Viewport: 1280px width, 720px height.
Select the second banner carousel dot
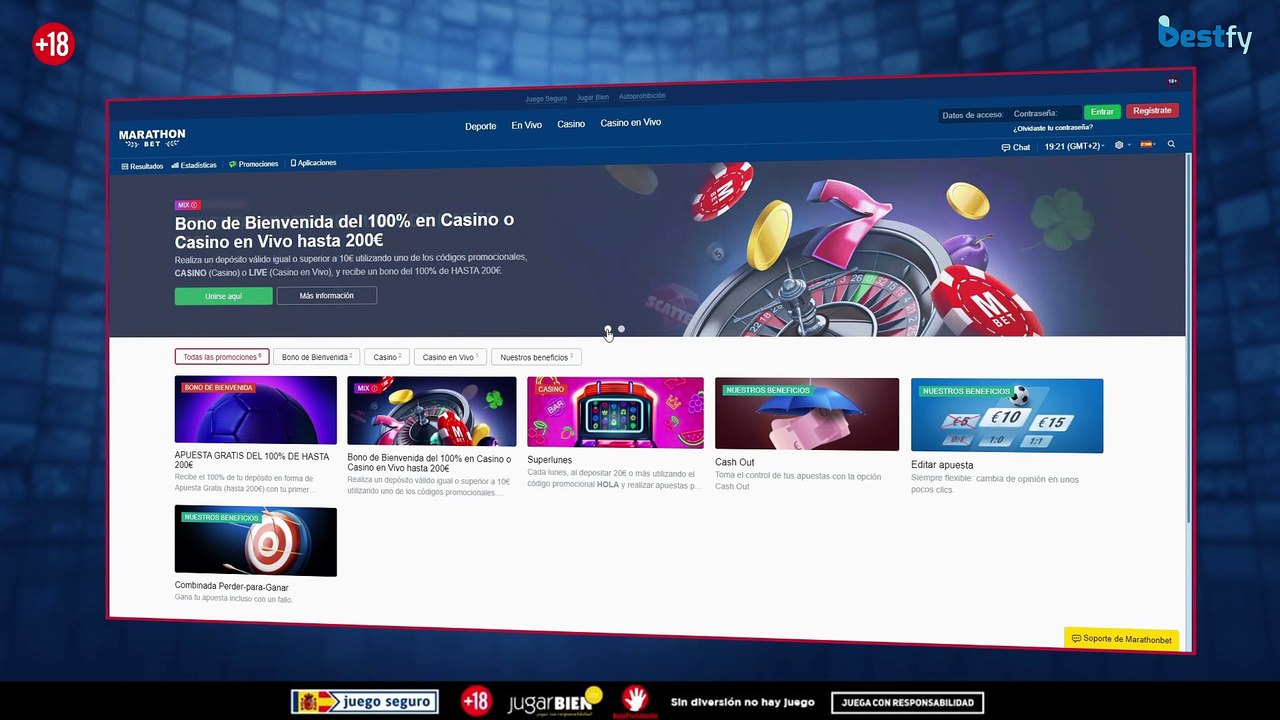tap(621, 328)
